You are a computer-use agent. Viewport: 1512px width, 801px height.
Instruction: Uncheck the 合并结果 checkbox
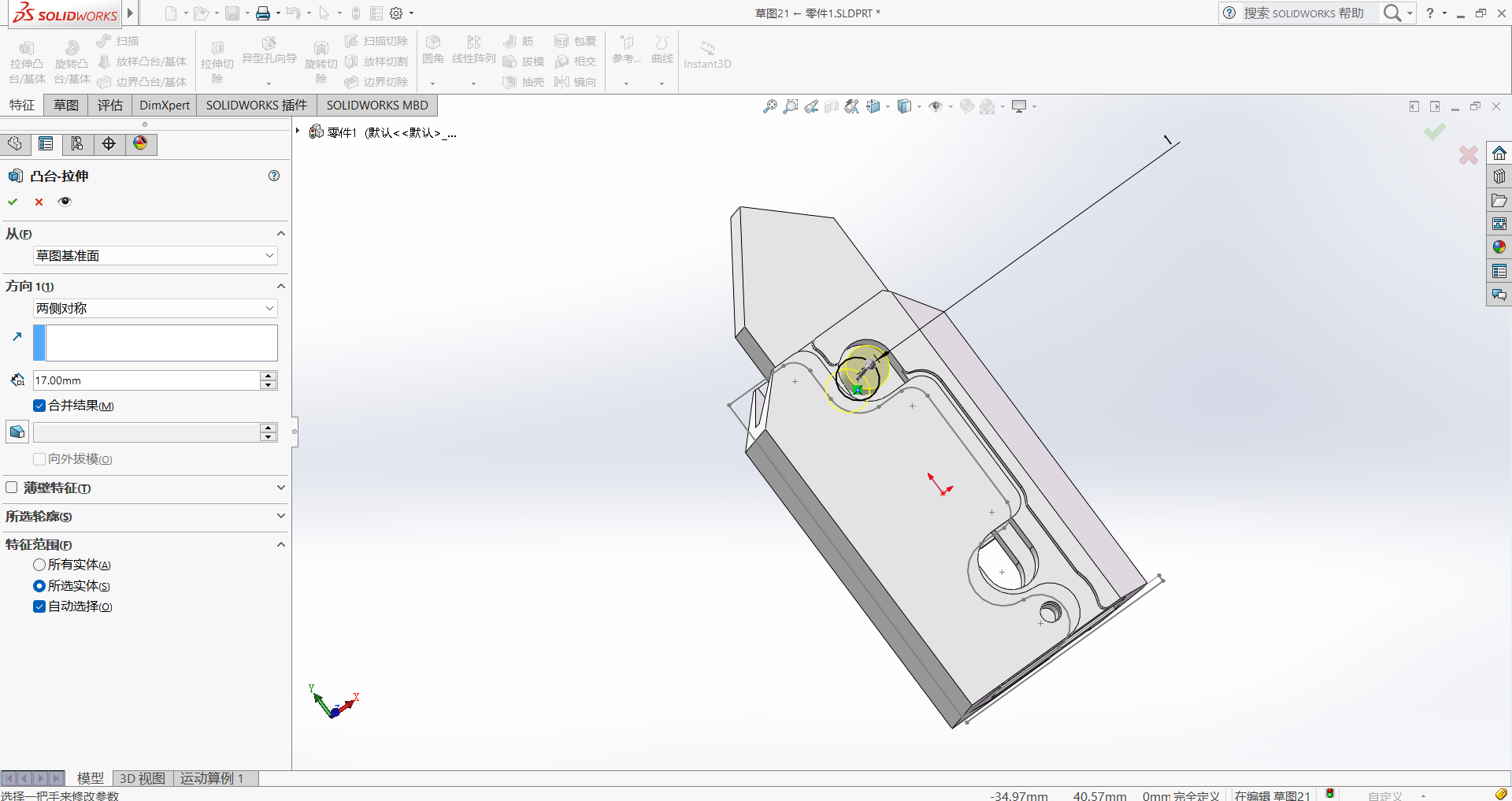click(x=39, y=406)
